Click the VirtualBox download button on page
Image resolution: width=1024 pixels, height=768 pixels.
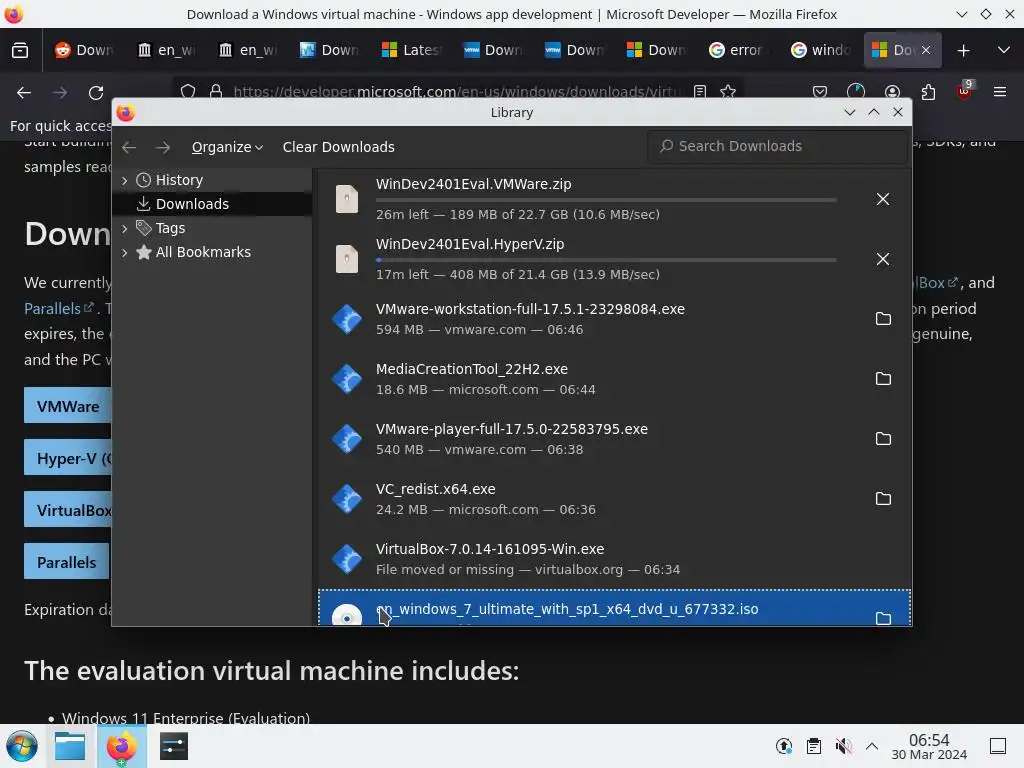(x=68, y=509)
